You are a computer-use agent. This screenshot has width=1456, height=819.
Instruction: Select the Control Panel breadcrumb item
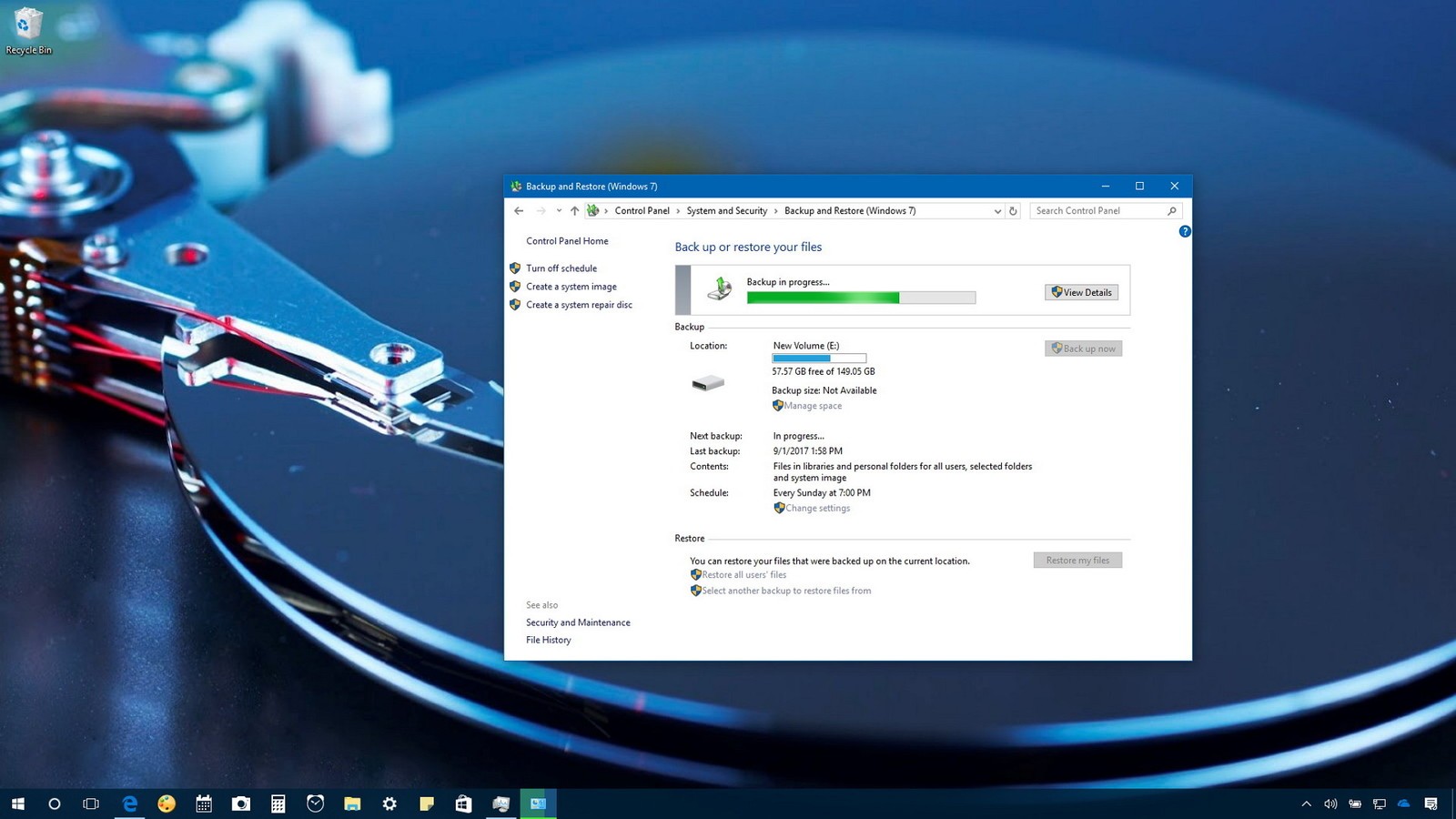pos(642,211)
